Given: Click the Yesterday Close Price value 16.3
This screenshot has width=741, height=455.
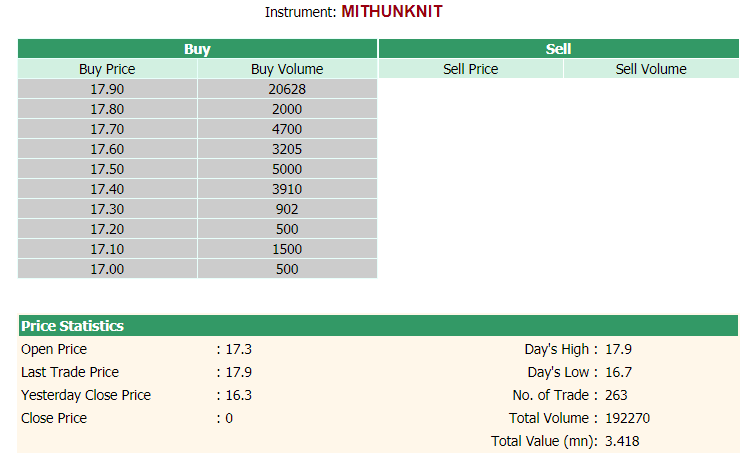Looking at the screenshot, I should (x=239, y=395).
